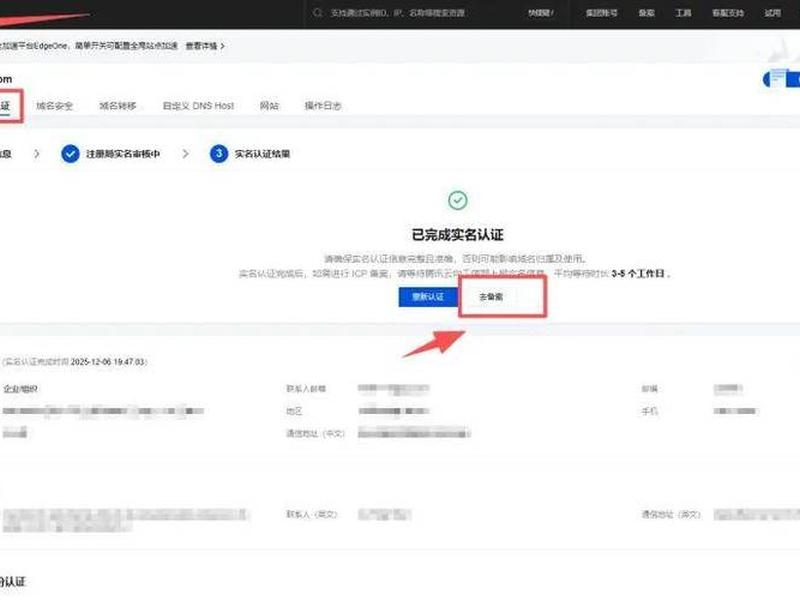Click the 邮编 field label
Screen dimensions: 800x600
tap(649, 389)
